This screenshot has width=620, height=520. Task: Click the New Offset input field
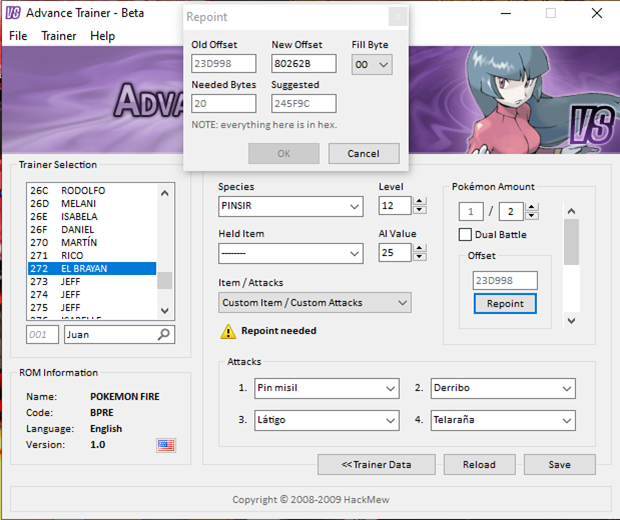coord(303,65)
